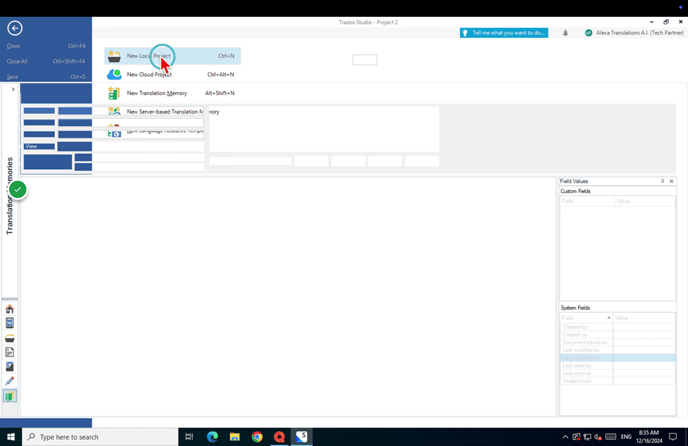Open the Reports view icon
688x446 pixels.
10,367
